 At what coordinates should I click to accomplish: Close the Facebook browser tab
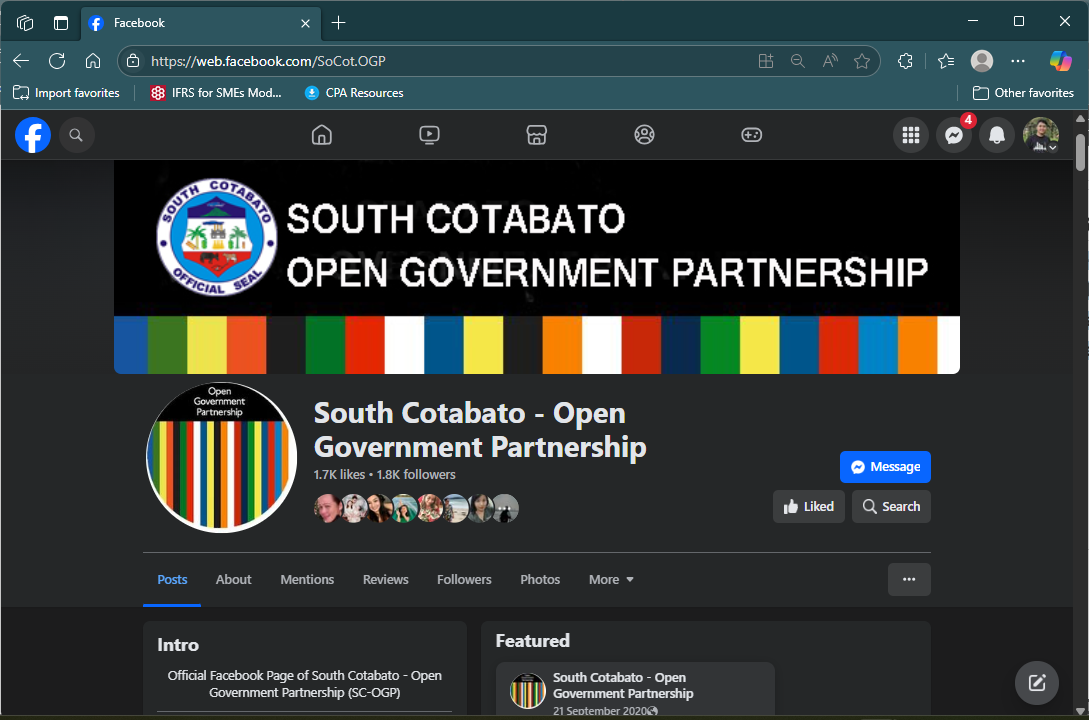click(306, 23)
